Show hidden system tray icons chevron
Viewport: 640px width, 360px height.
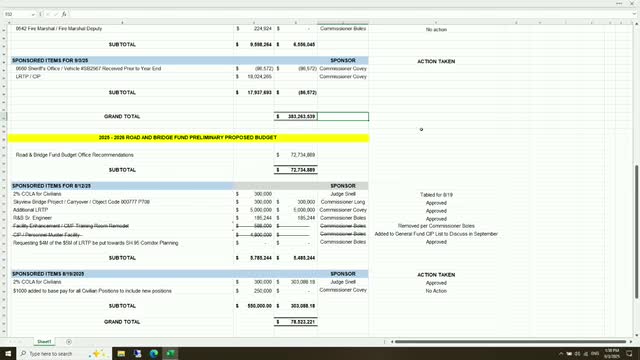561,353
